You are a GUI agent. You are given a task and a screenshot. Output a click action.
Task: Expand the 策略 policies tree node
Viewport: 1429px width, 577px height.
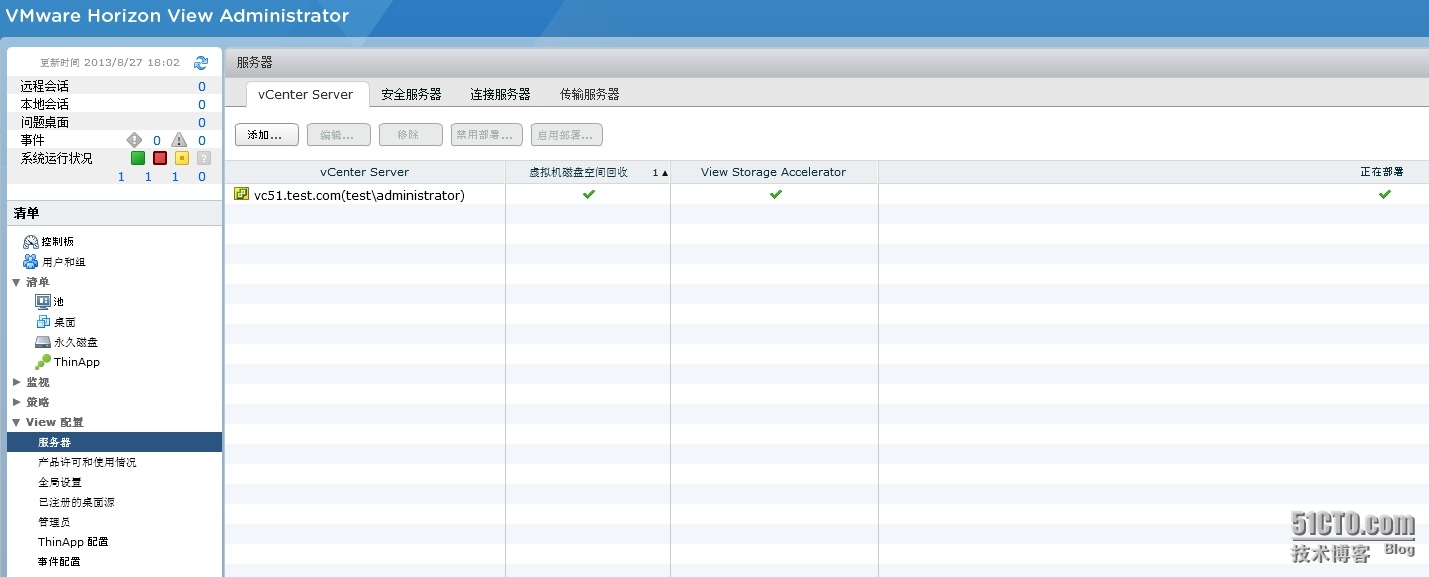[x=16, y=402]
